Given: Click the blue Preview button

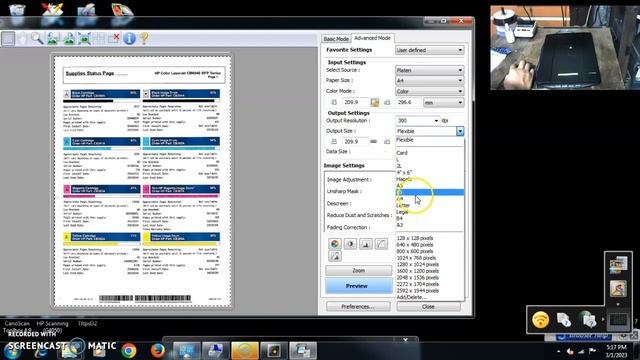Looking at the screenshot, I should coord(358,286).
